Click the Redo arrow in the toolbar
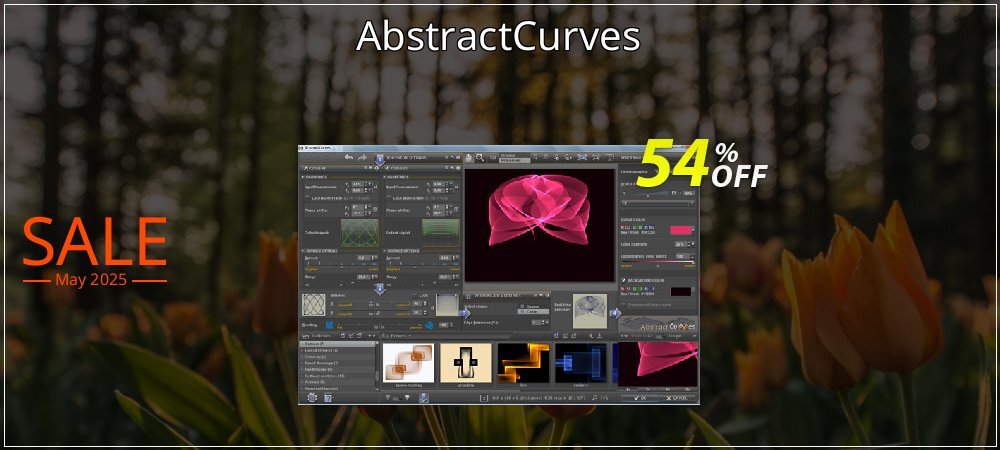The image size is (1000, 450). click(362, 157)
